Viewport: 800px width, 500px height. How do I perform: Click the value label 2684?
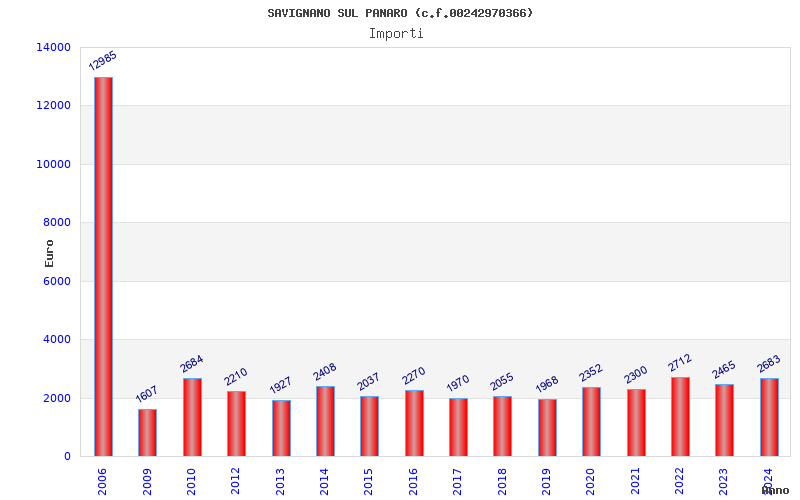[191, 363]
